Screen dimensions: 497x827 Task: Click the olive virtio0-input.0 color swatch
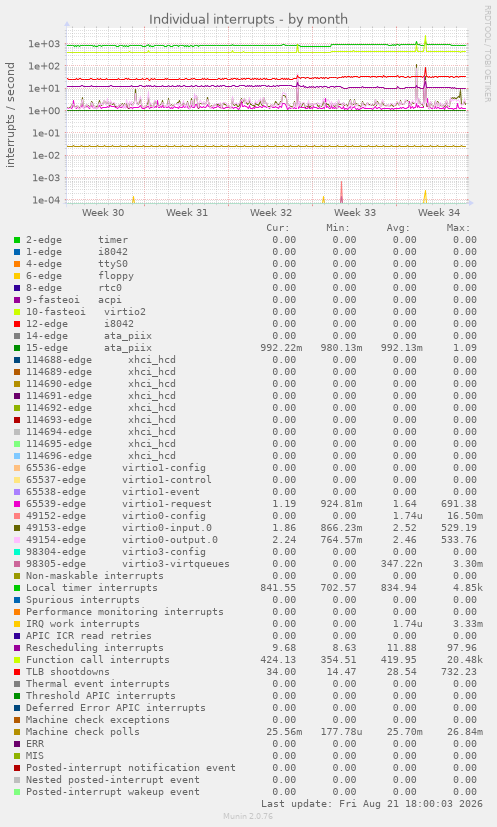click(17, 528)
